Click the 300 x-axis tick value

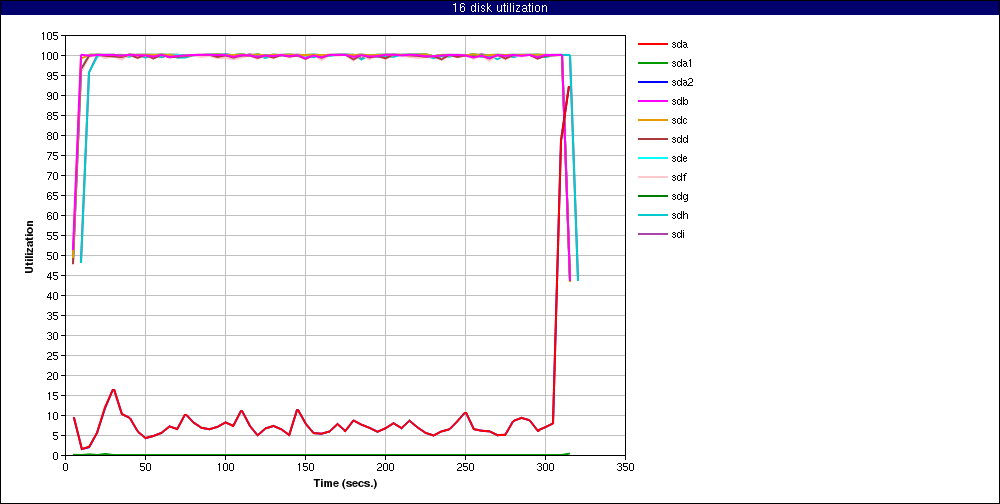pos(545,467)
